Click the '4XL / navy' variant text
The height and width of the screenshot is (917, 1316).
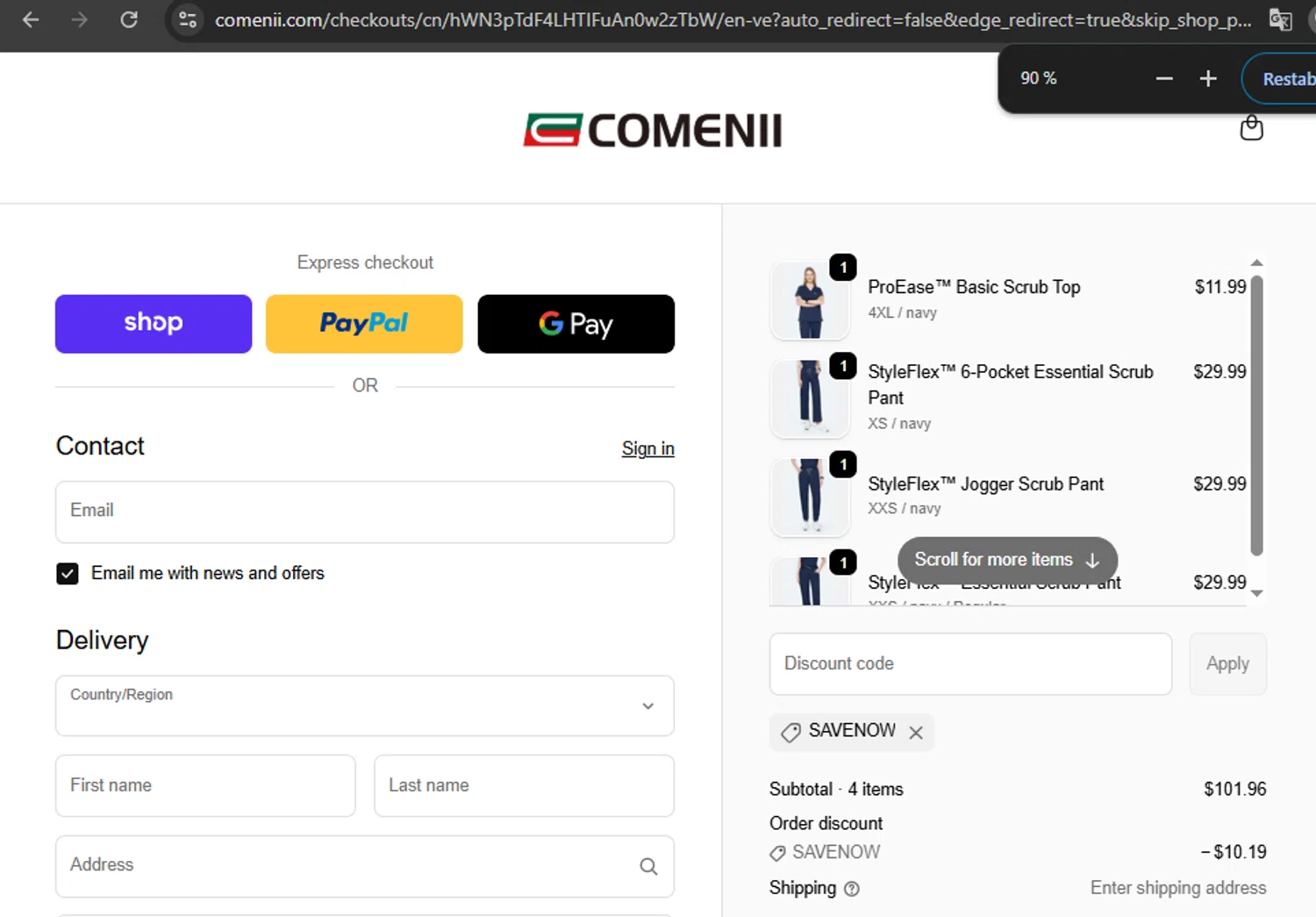[x=902, y=312]
